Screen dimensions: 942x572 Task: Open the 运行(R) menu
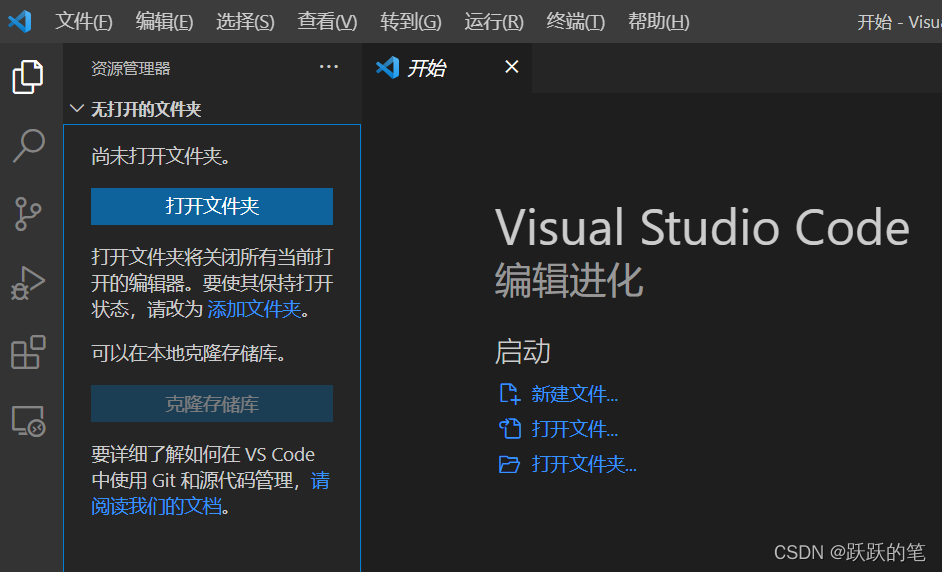(x=494, y=22)
